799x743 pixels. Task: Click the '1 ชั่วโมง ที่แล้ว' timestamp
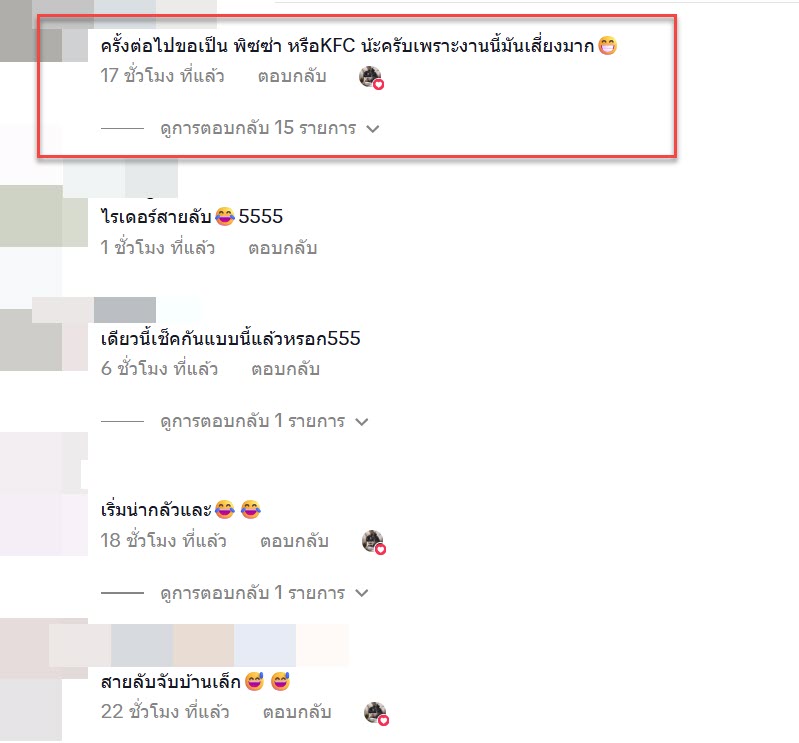157,248
